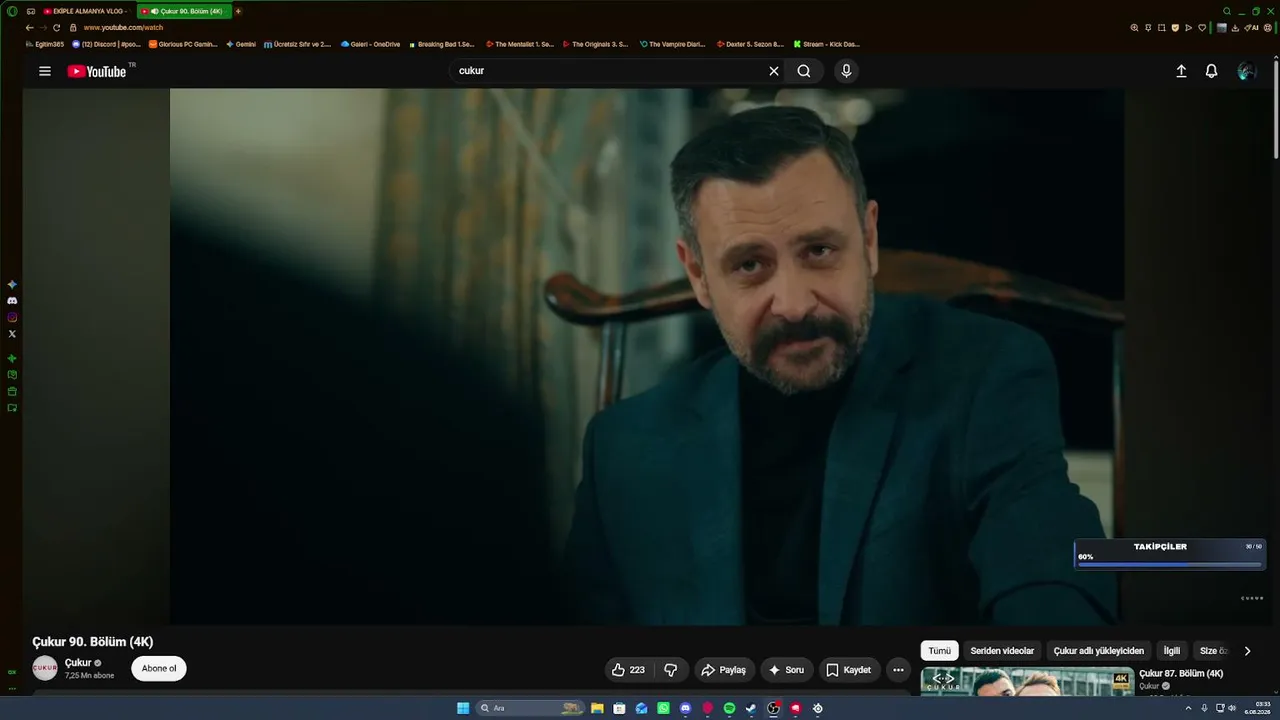Open the taskbar clock and date
This screenshot has height=720, width=1280.
pyautogui.click(x=1258, y=708)
